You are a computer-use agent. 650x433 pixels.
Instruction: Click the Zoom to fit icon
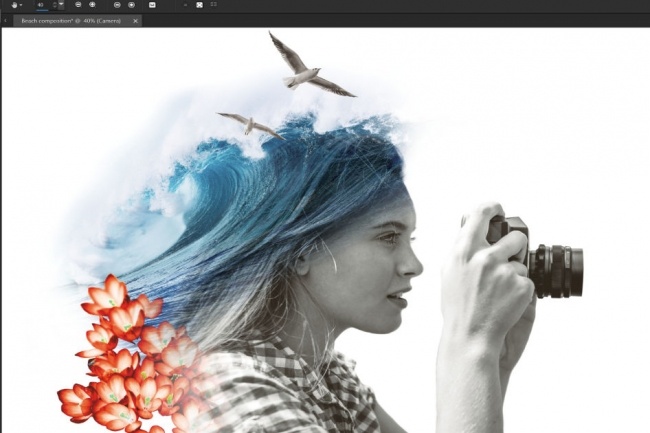pos(152,5)
